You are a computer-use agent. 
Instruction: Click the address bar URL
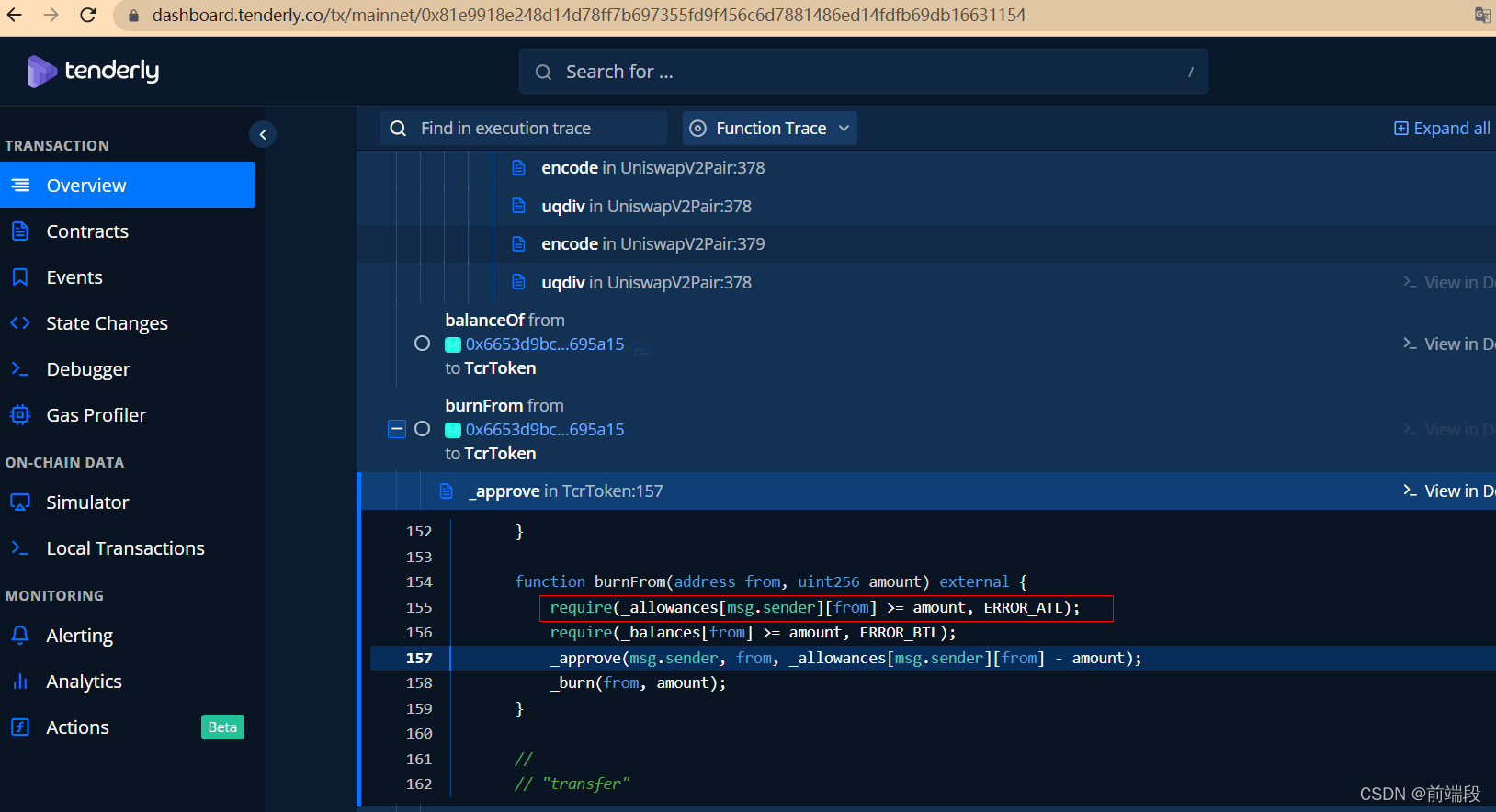(588, 15)
